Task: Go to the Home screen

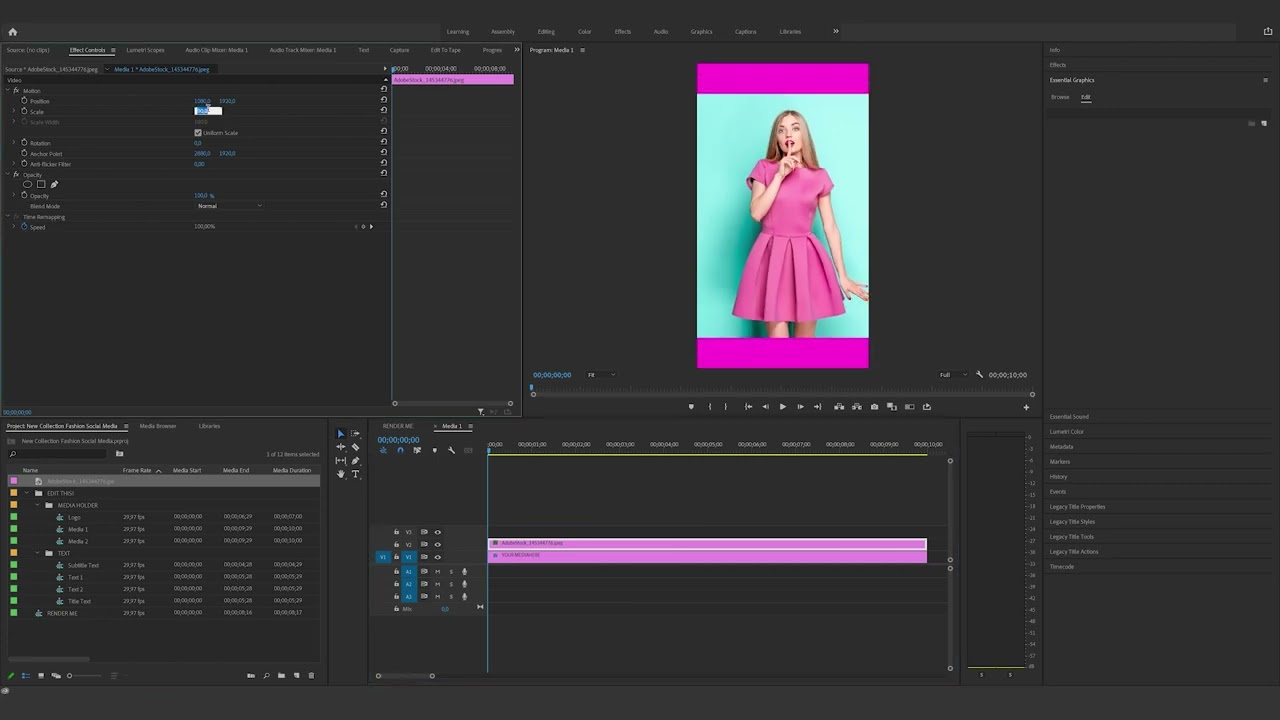Action: coord(12,32)
